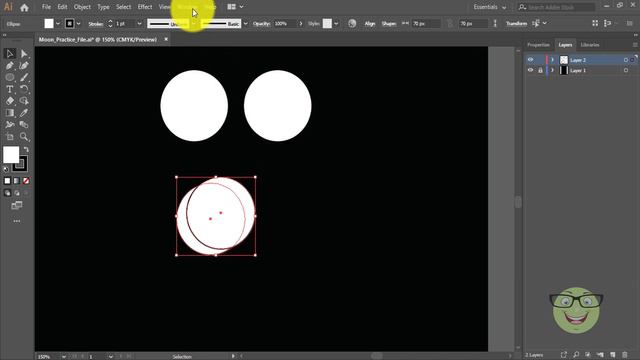Open the Type menu

[103, 7]
